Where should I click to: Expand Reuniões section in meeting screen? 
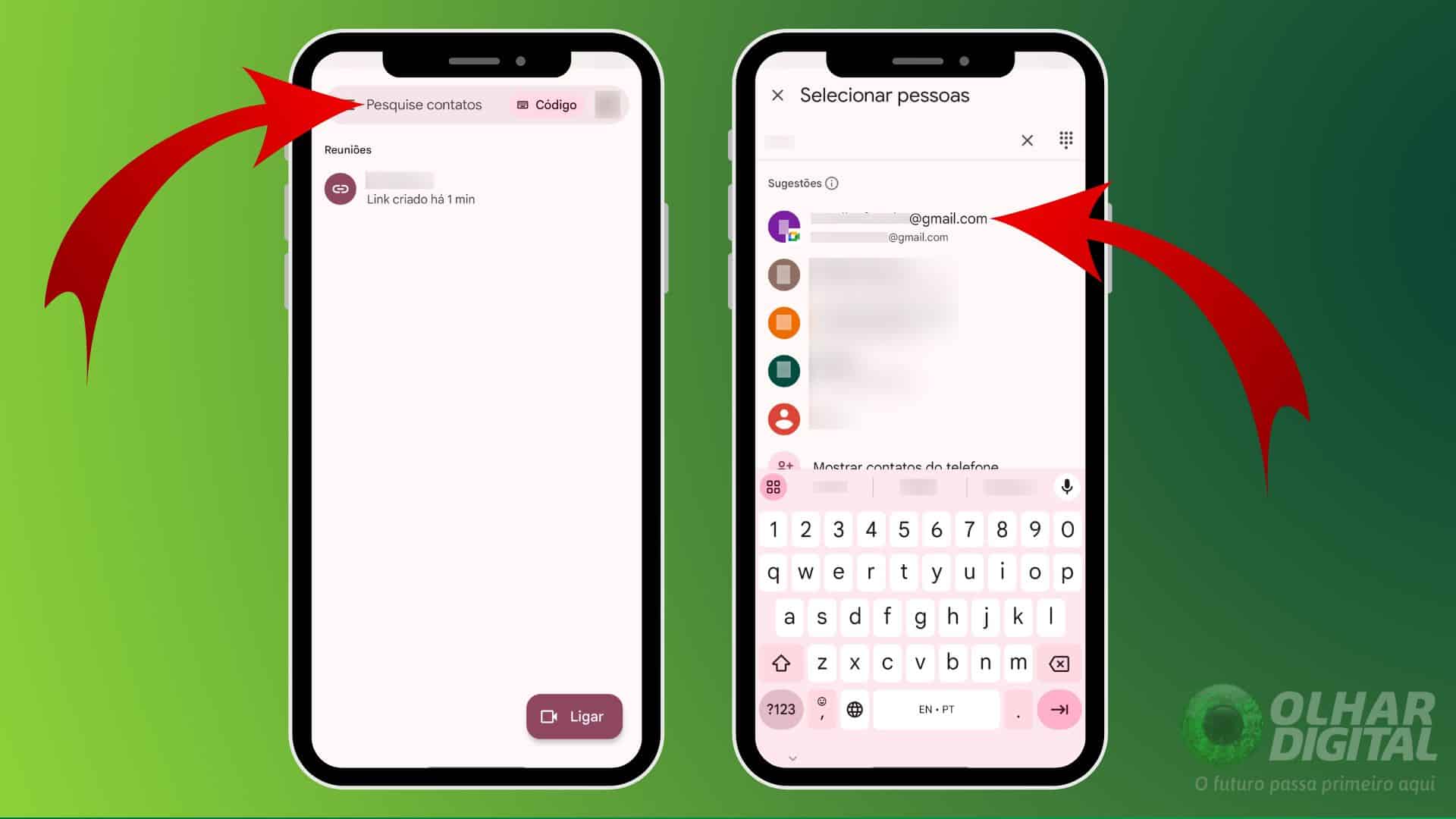point(349,149)
